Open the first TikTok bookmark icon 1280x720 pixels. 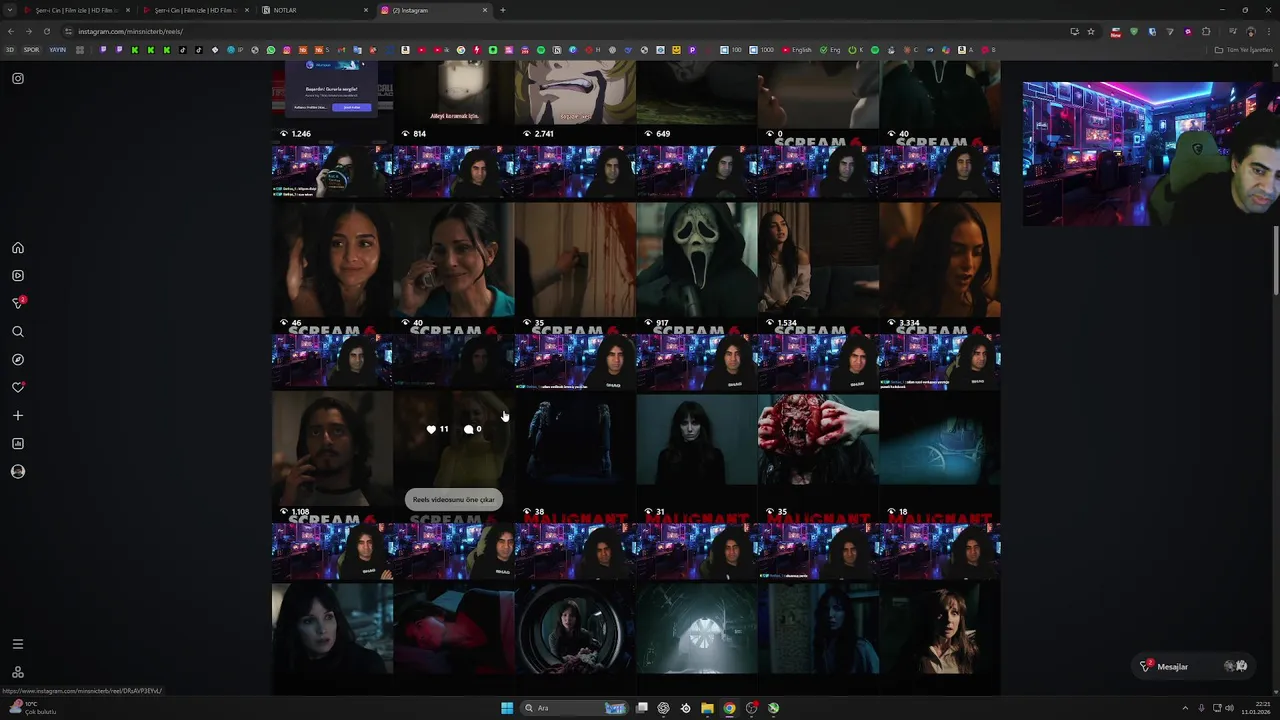pyautogui.click(x=183, y=50)
